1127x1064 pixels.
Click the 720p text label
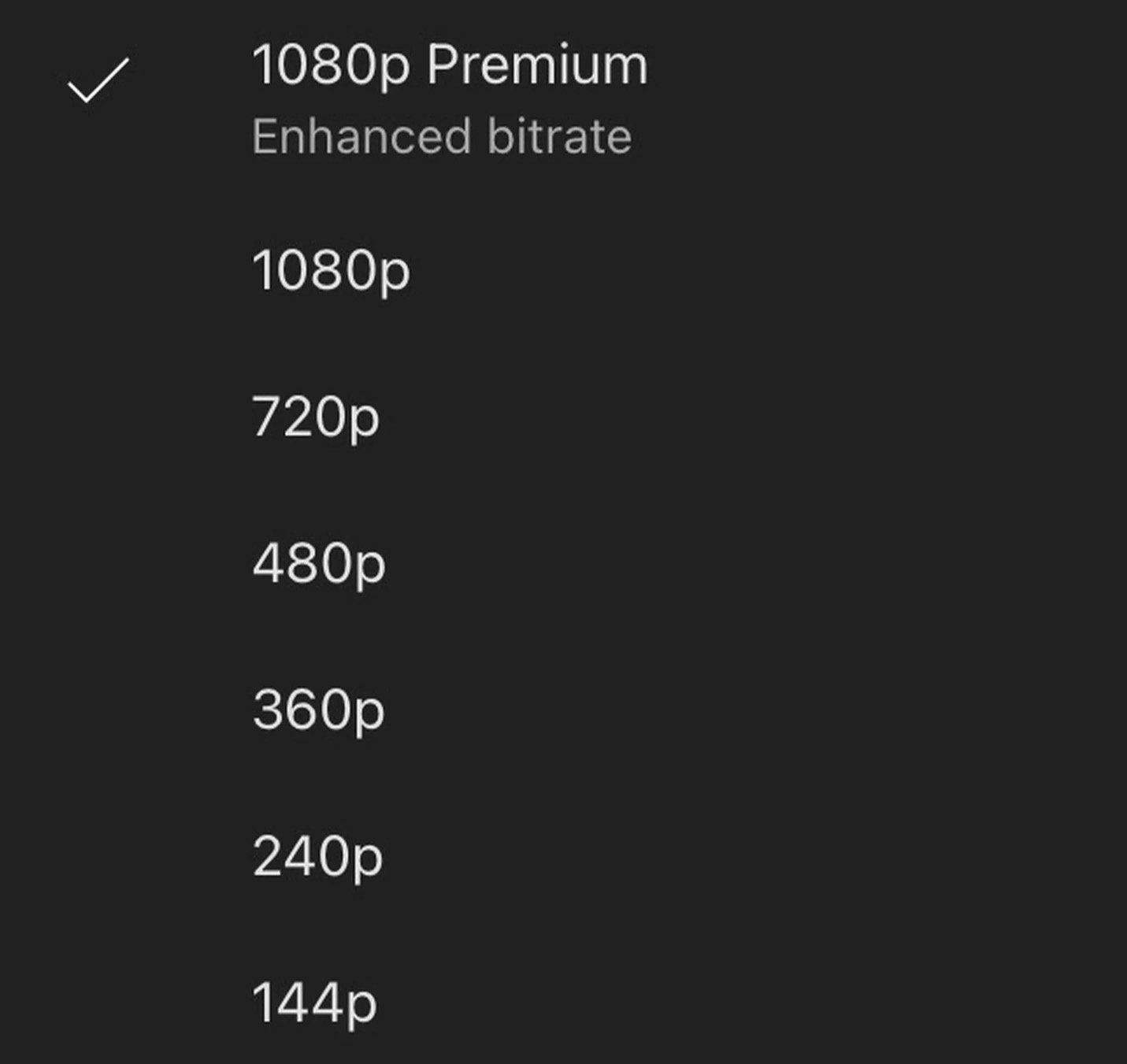tap(315, 417)
